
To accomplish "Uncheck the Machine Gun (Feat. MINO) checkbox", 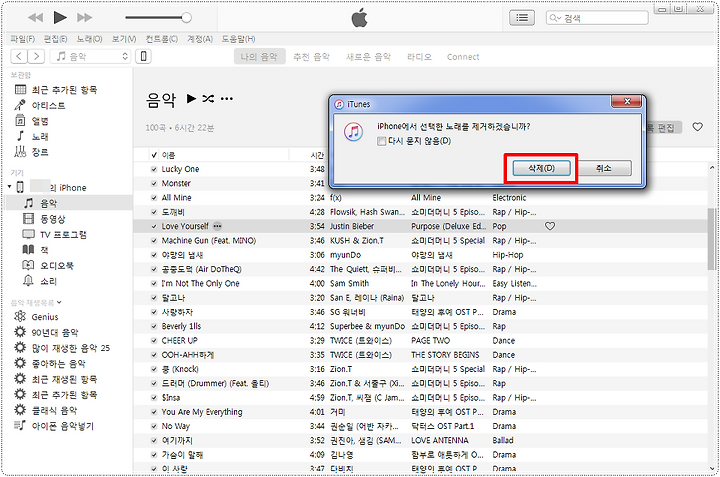I will point(154,241).
